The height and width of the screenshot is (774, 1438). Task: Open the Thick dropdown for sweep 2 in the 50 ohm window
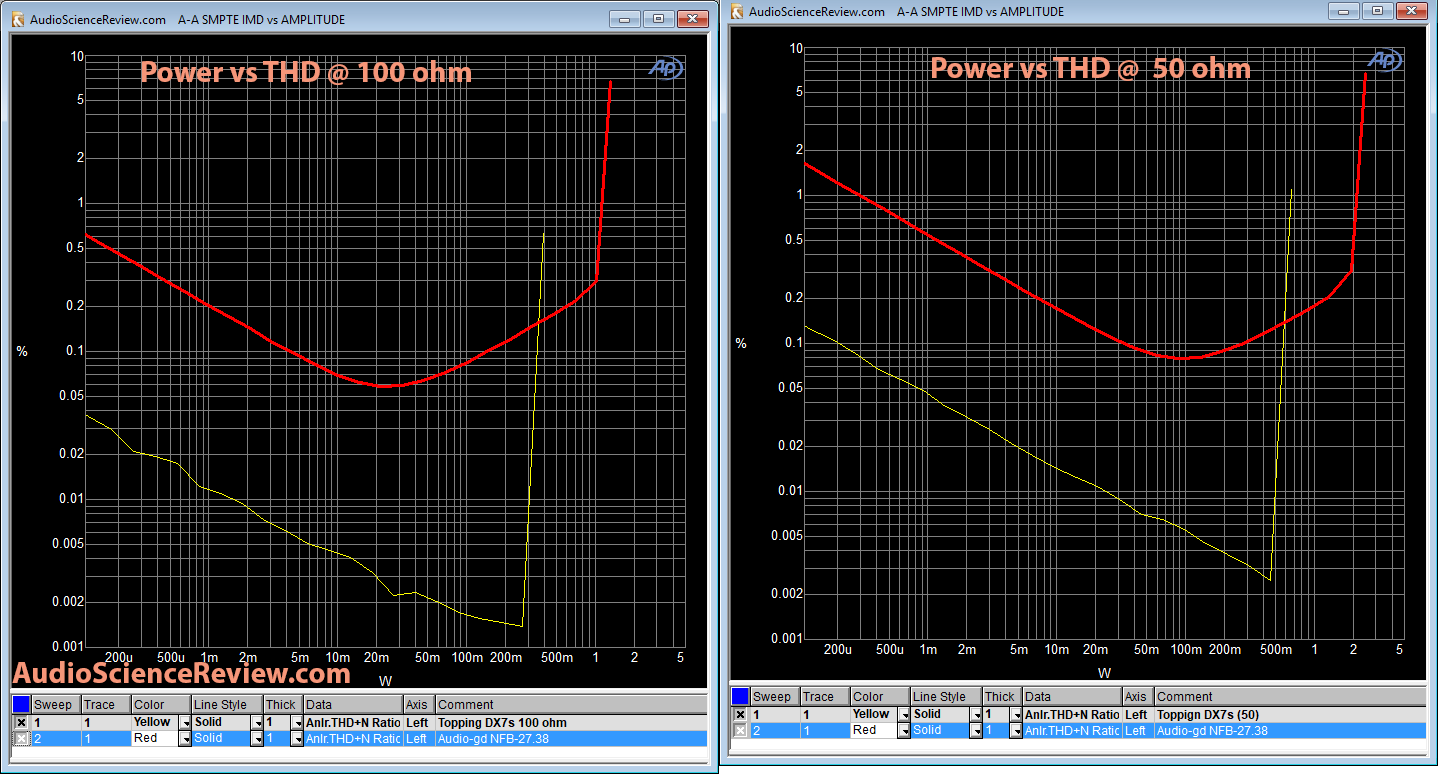pyautogui.click(x=1016, y=730)
